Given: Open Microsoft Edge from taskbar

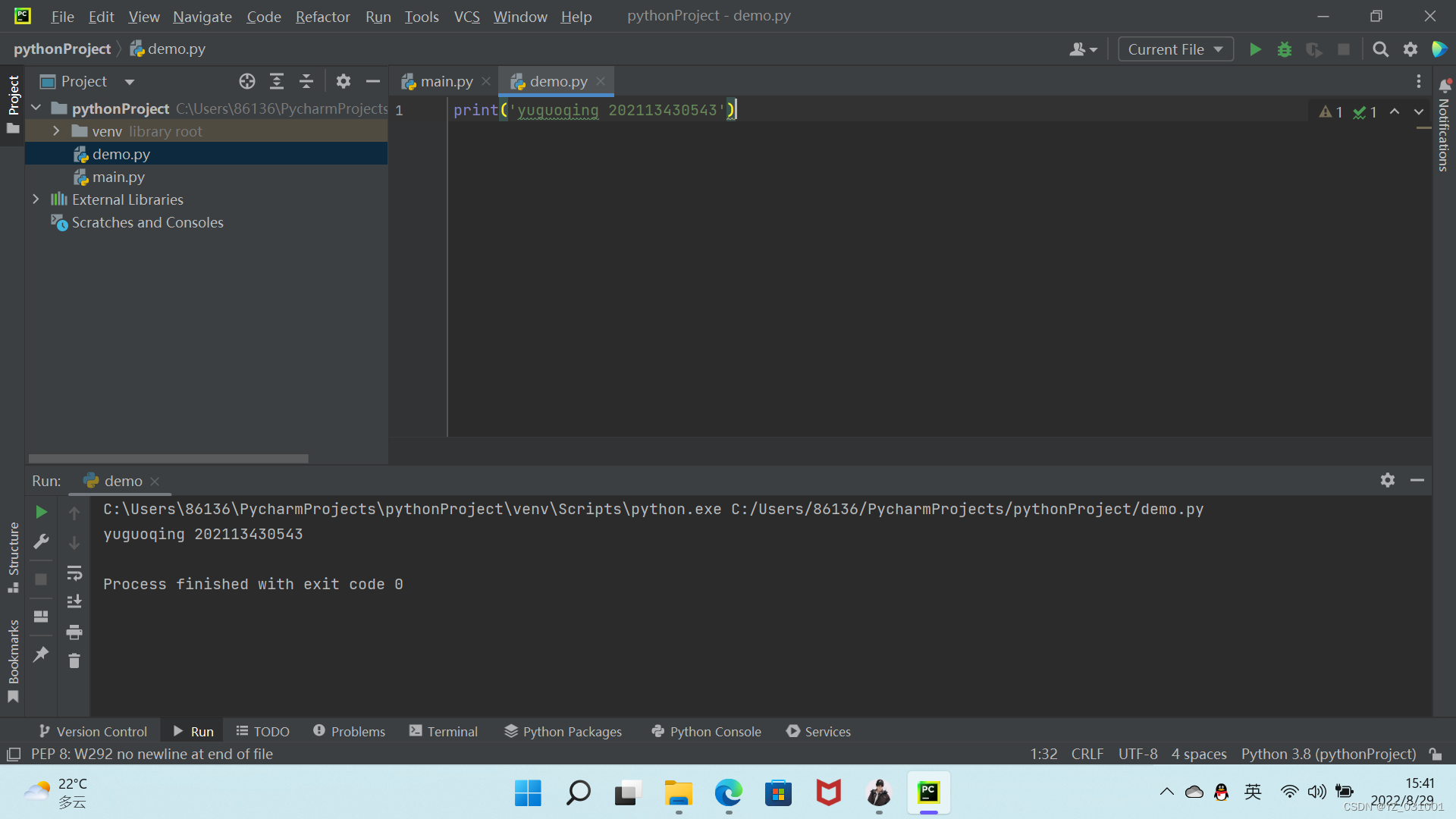Looking at the screenshot, I should 728,793.
